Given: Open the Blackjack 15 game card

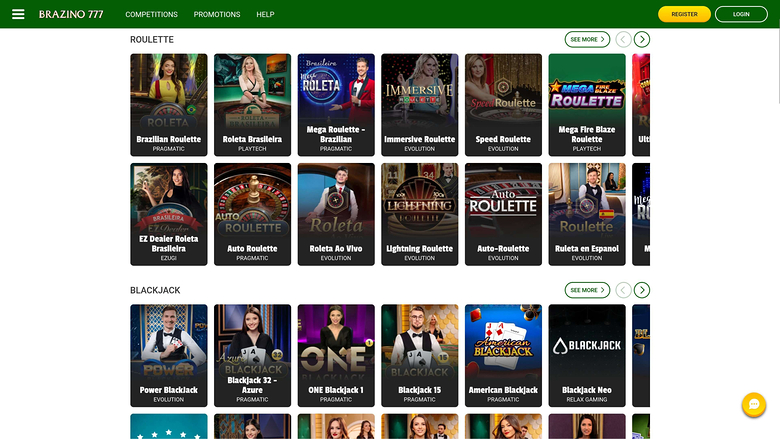Looking at the screenshot, I should pyautogui.click(x=419, y=355).
